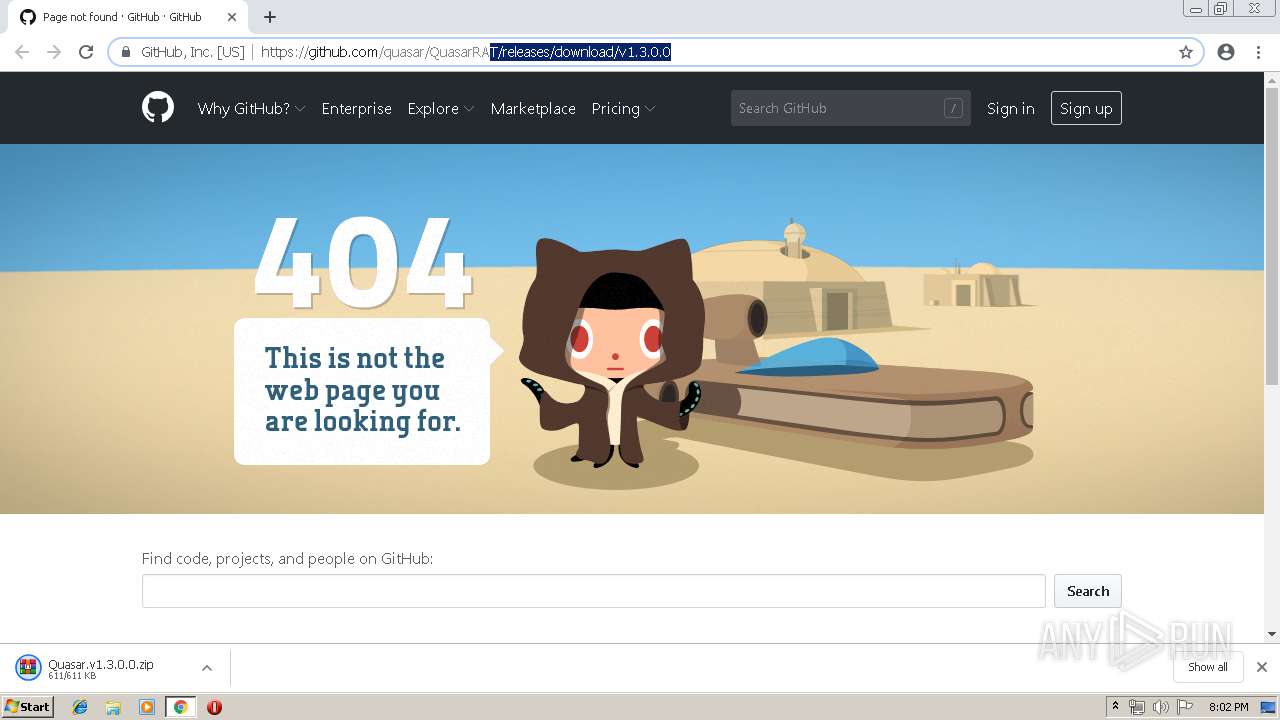This screenshot has width=1280, height=720.
Task: Show all downloads
Action: click(1208, 667)
